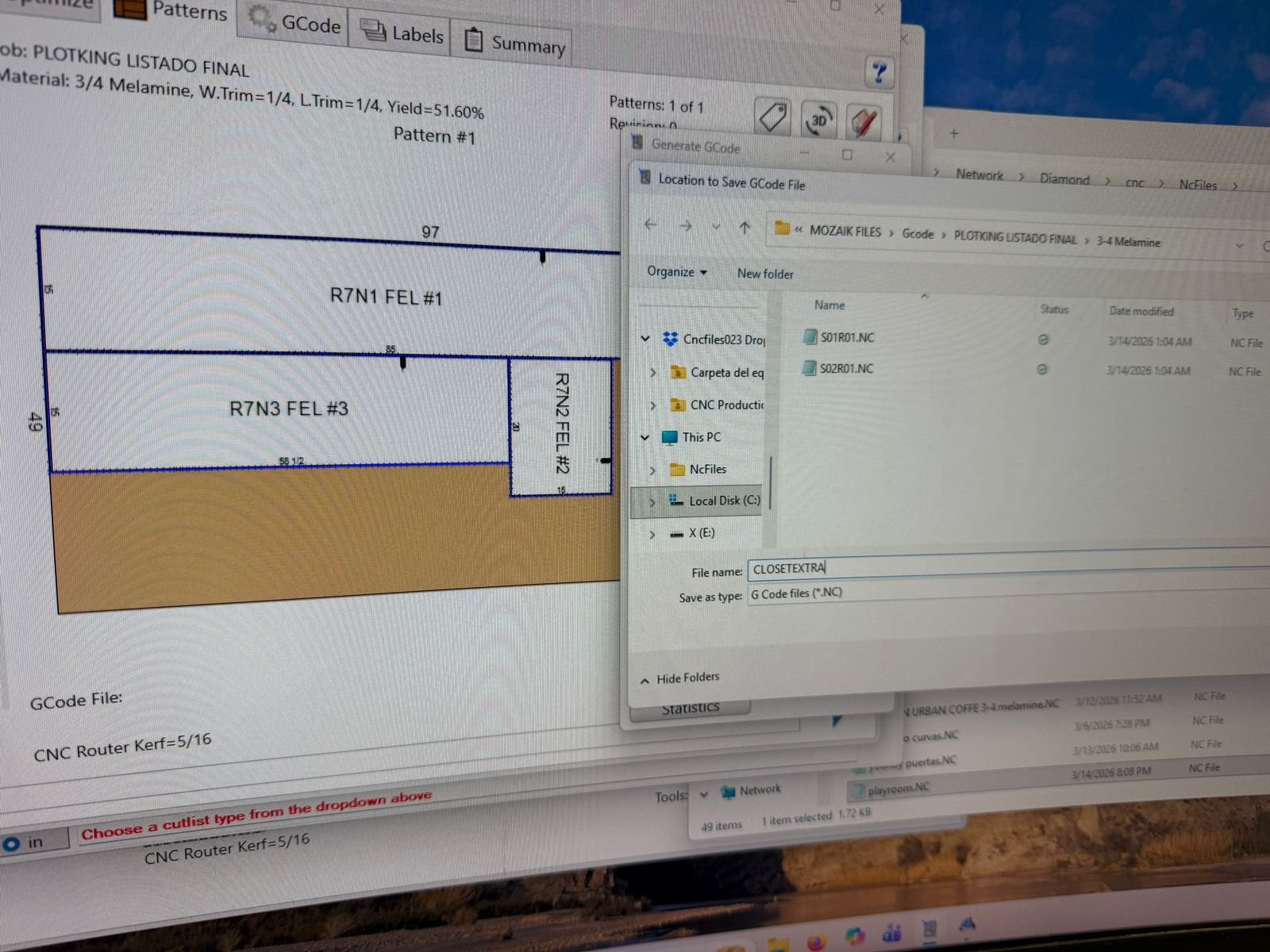
Task: Click 3-4 Melamine breadcrumb segment
Action: [1128, 242]
